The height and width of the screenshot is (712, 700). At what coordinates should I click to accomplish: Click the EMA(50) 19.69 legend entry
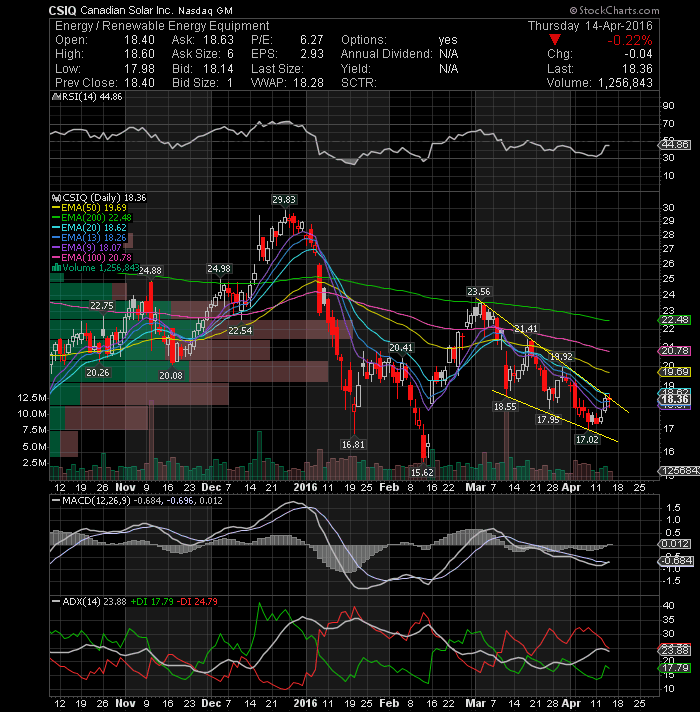(89, 208)
